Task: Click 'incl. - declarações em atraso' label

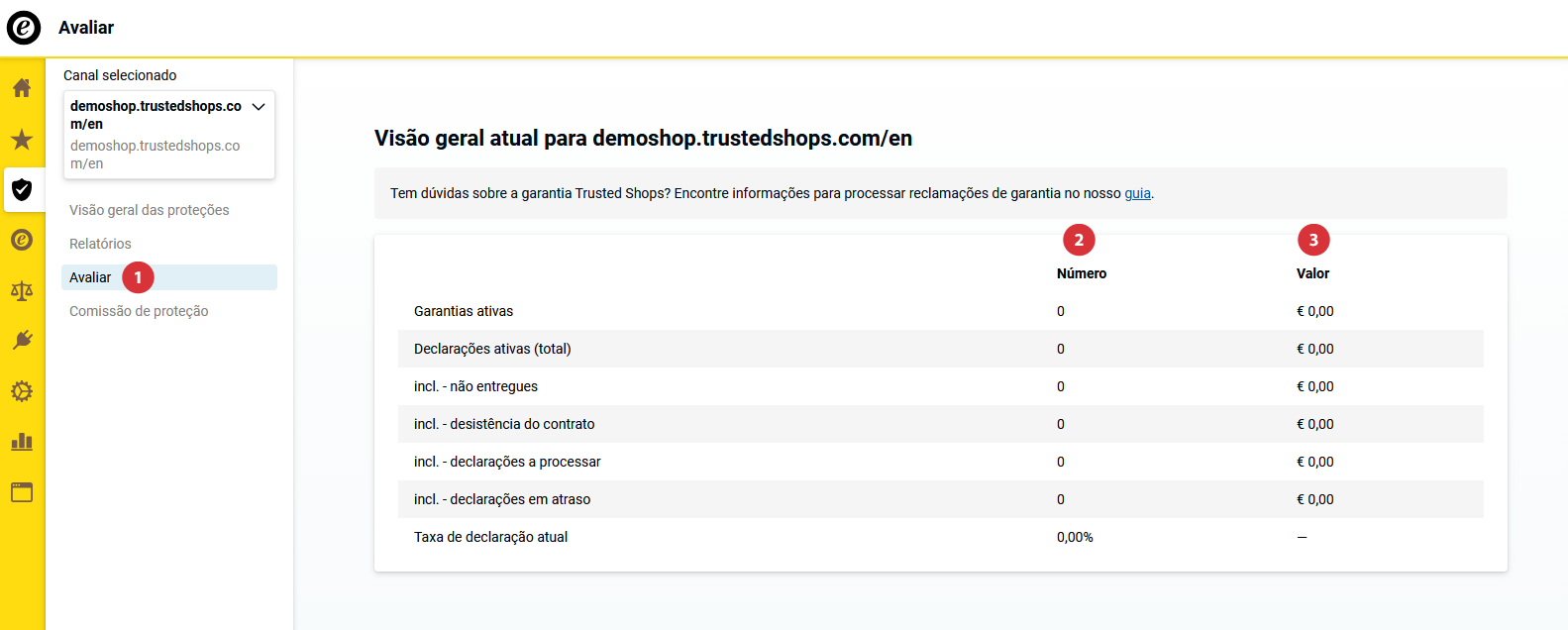Action: pos(502,499)
